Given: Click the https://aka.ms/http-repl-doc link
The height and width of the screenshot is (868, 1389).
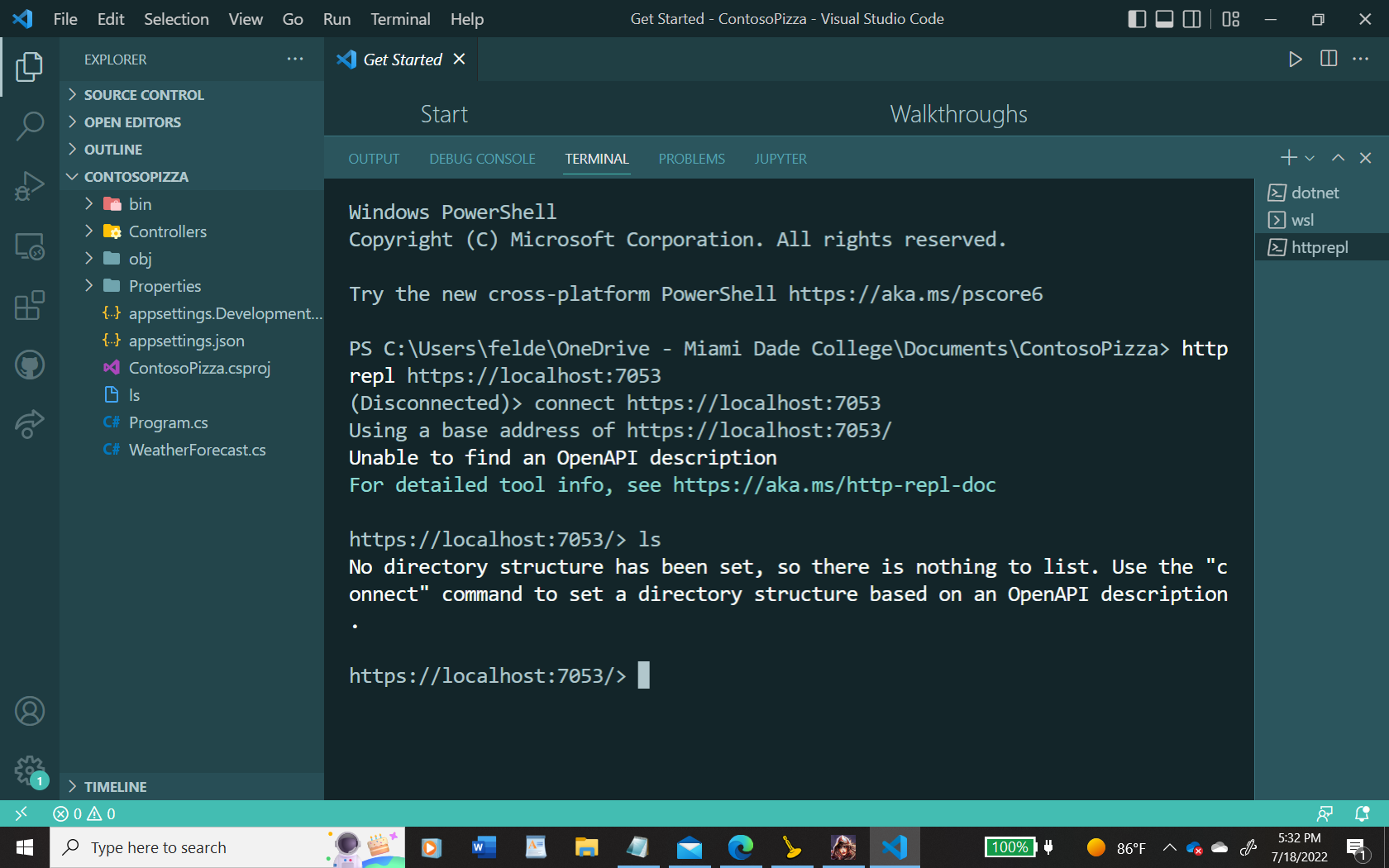Looking at the screenshot, I should coord(834,485).
